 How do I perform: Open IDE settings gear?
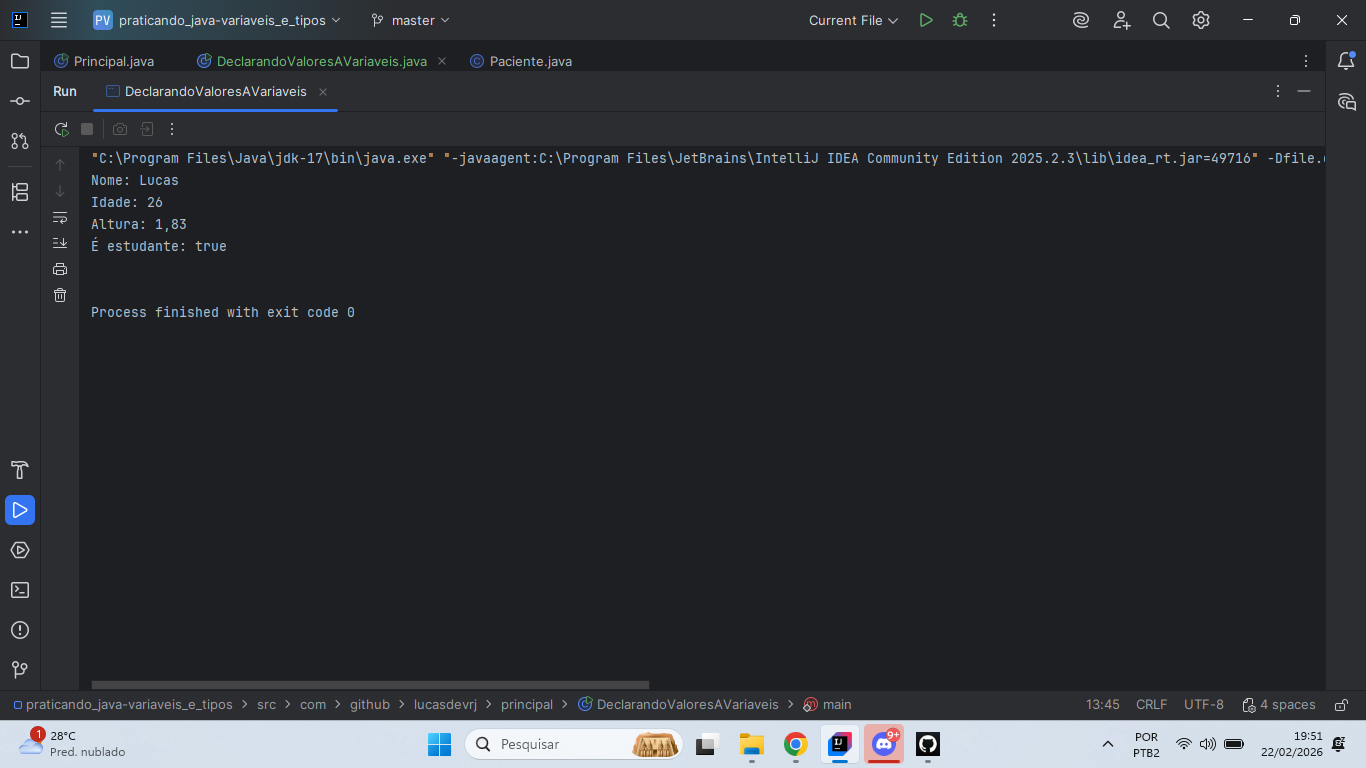[x=1201, y=20]
